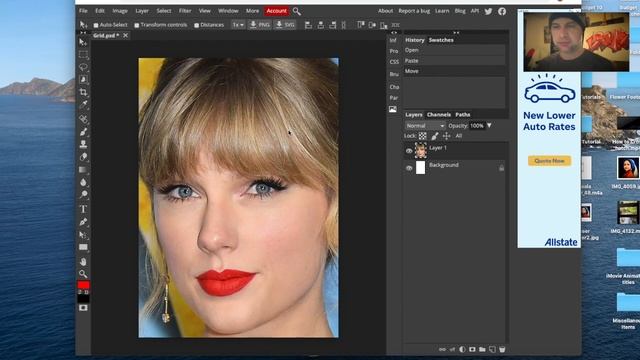Toggle lock image pixels brush icon
Screen dimensions: 640x360
point(435,136)
